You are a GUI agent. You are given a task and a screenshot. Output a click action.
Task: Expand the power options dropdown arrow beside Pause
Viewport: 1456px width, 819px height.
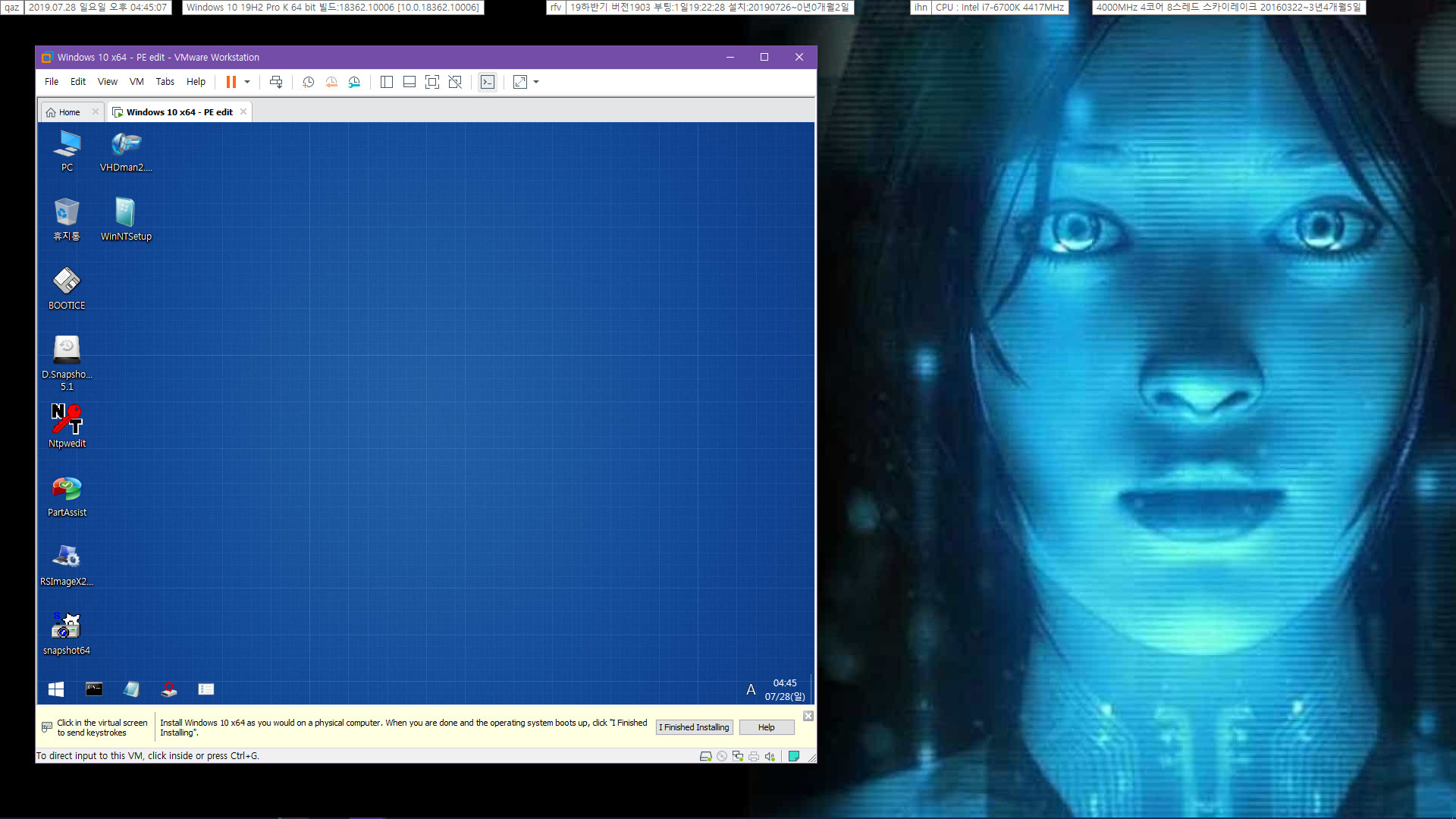point(247,82)
